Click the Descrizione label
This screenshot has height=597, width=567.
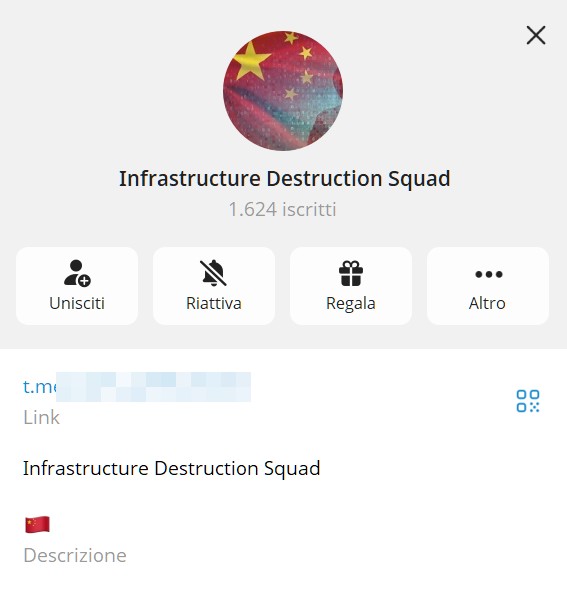tap(75, 555)
